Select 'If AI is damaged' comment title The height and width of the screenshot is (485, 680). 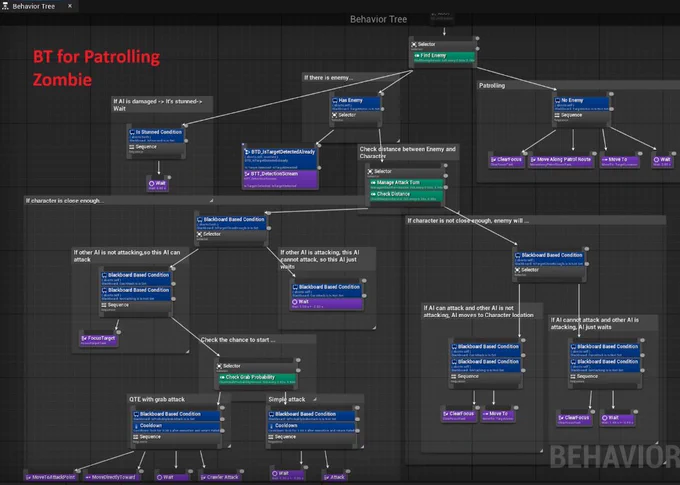[x=158, y=105]
